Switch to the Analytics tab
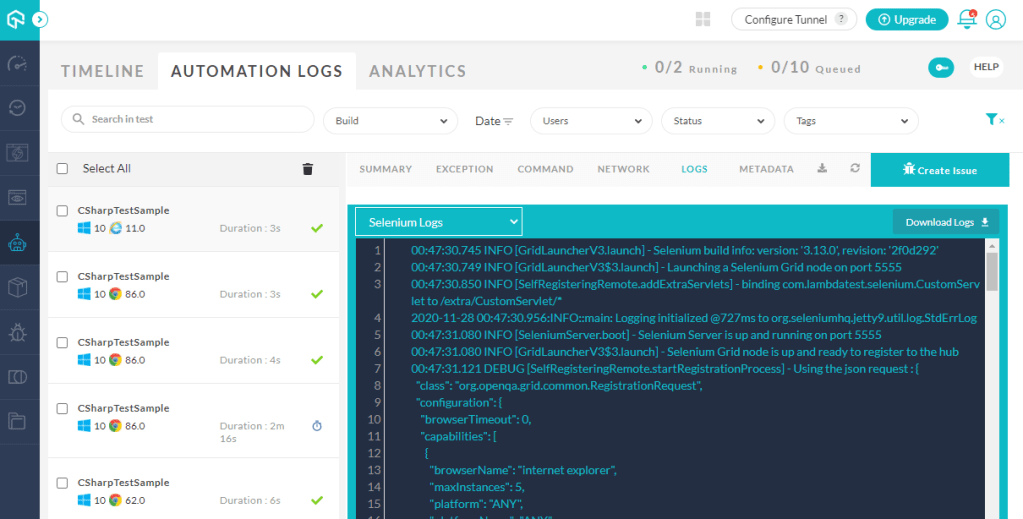 point(417,71)
